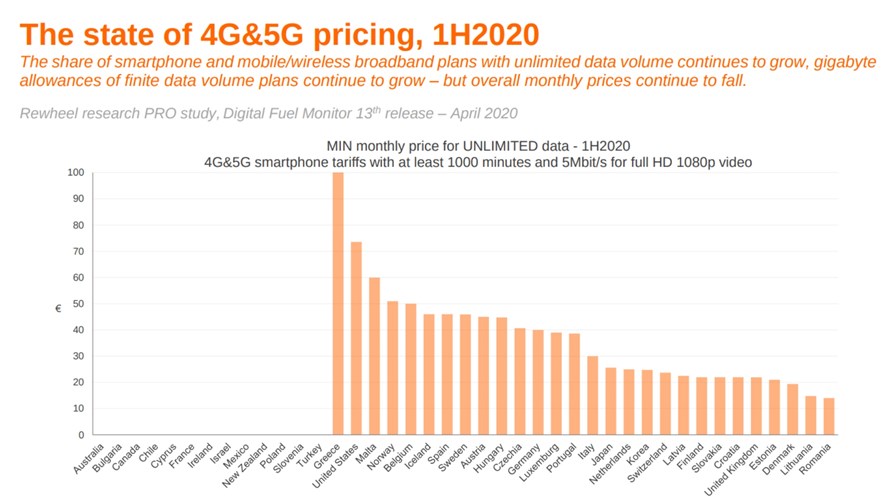
Task: Click the Norway bar
Action: pos(393,368)
